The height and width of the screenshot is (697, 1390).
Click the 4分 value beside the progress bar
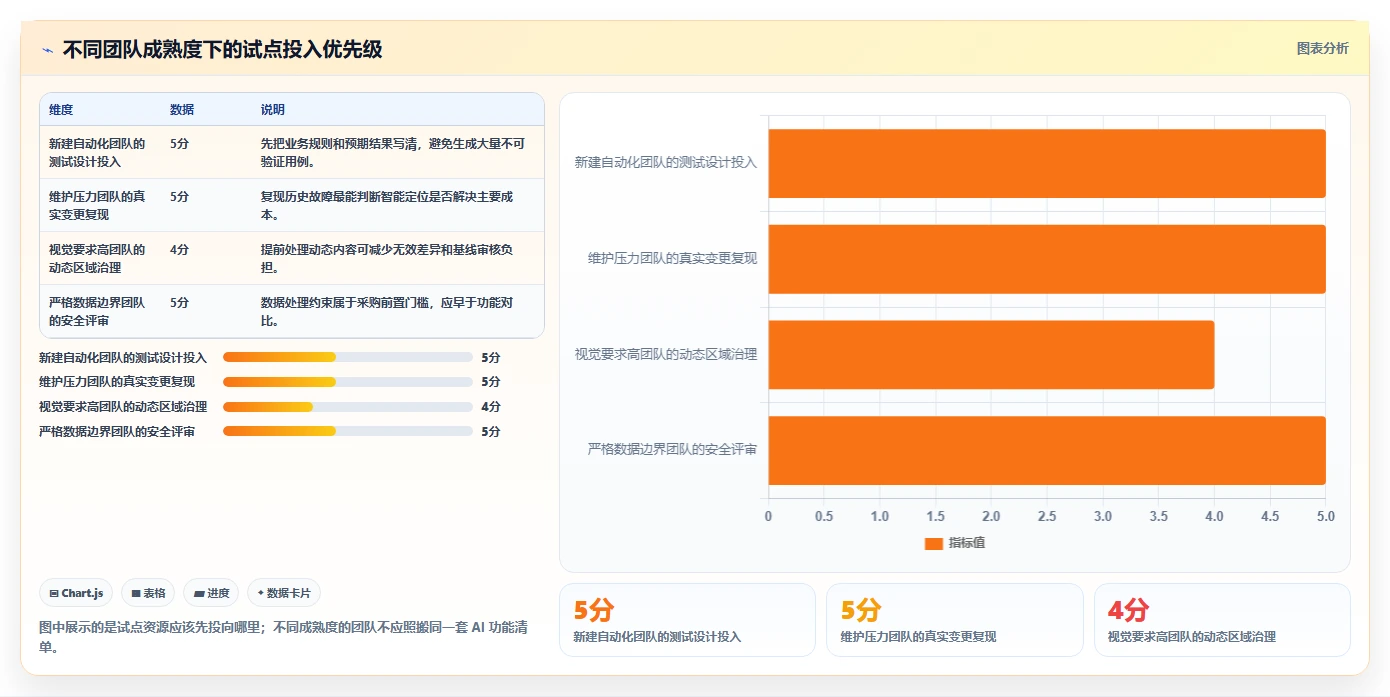[x=491, y=407]
